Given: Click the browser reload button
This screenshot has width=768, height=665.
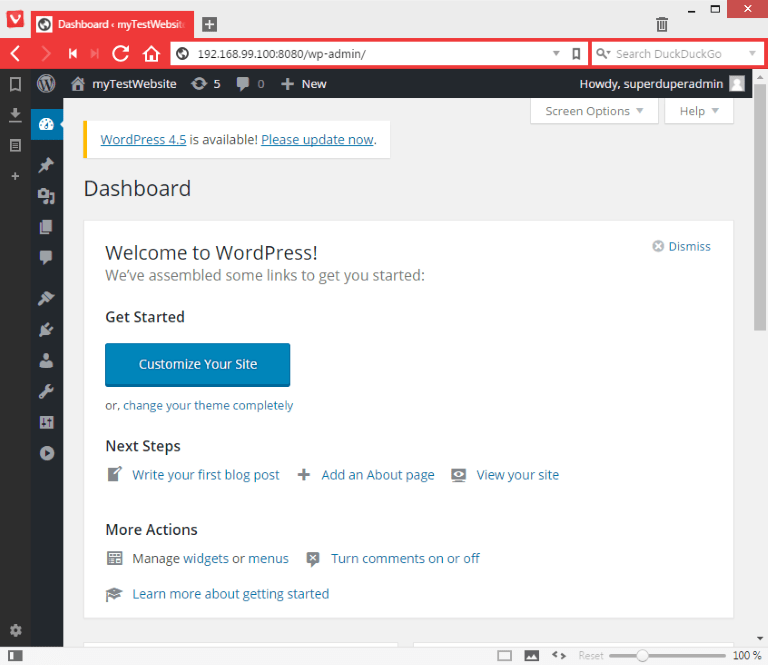Looking at the screenshot, I should (121, 54).
